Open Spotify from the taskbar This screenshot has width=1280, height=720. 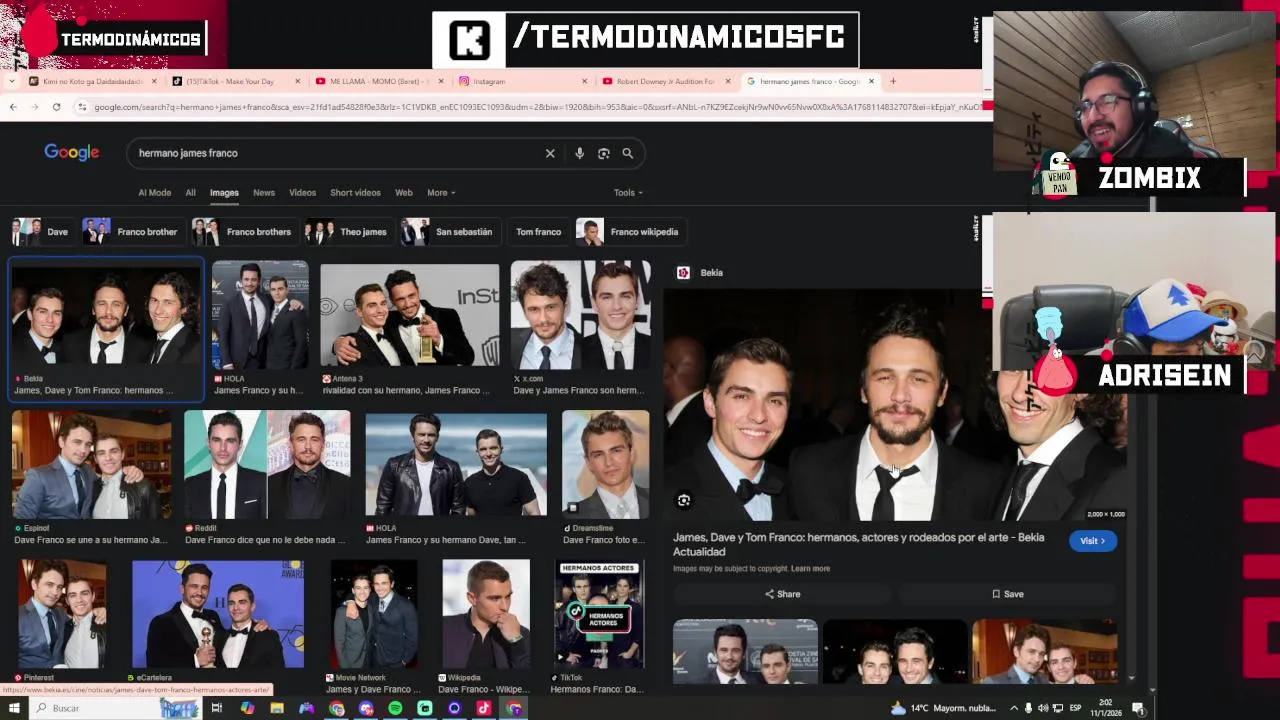[x=395, y=708]
